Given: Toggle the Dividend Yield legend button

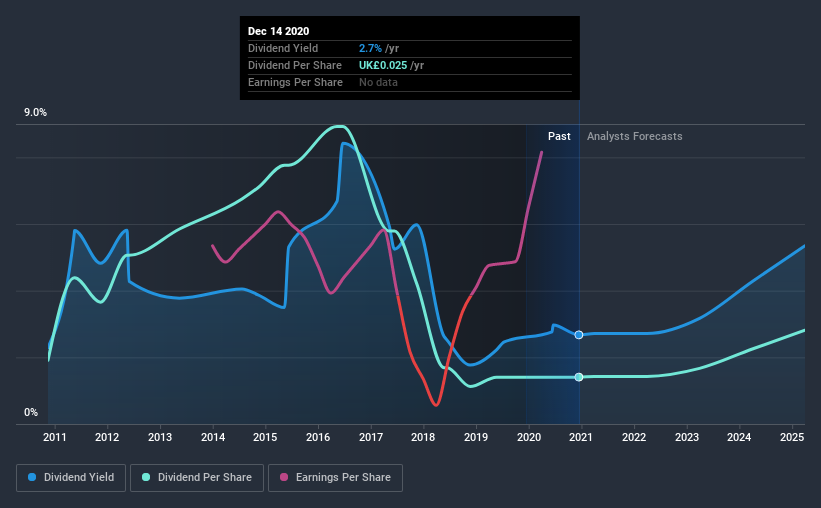Looking at the screenshot, I should click(70, 478).
